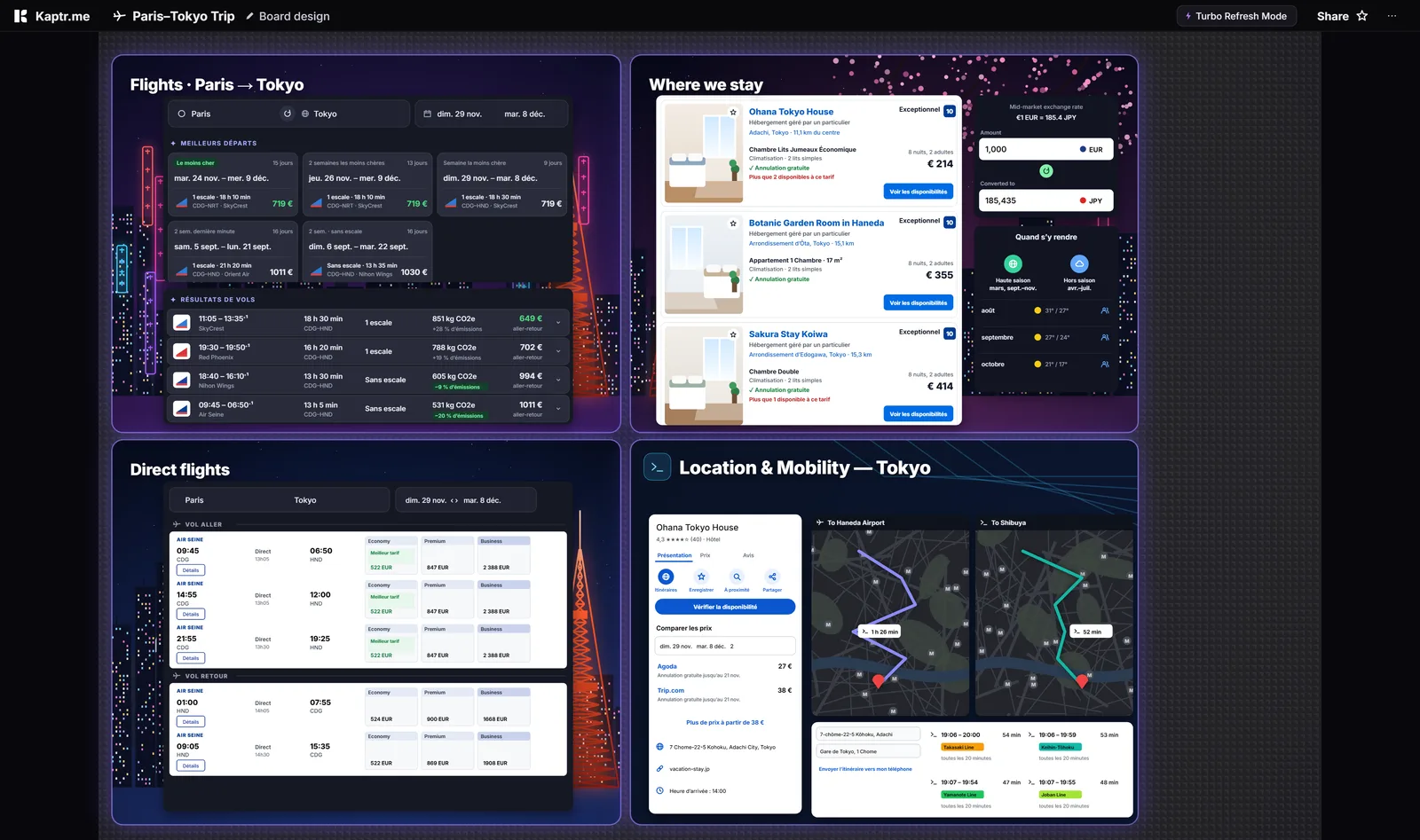The image size is (1420, 840).
Task: Open the JPY currency selector
Action: [1091, 200]
